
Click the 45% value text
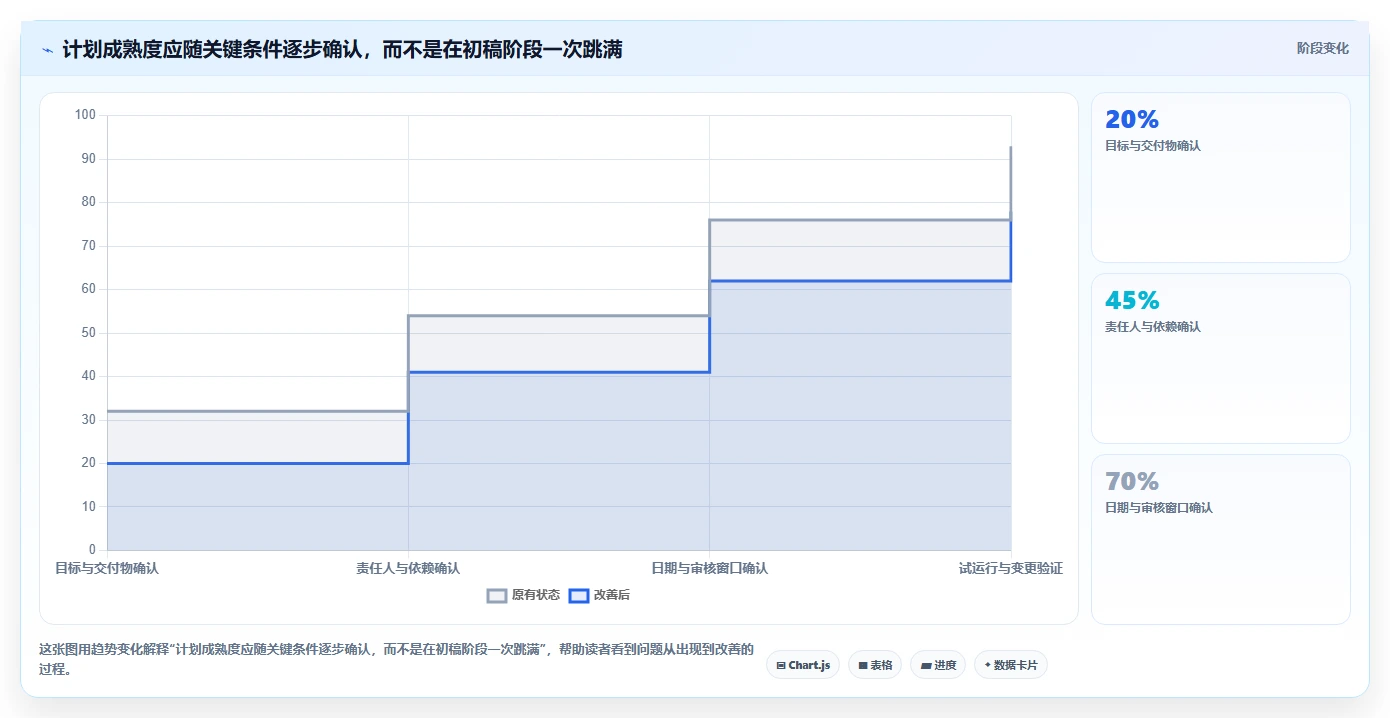(x=1132, y=301)
